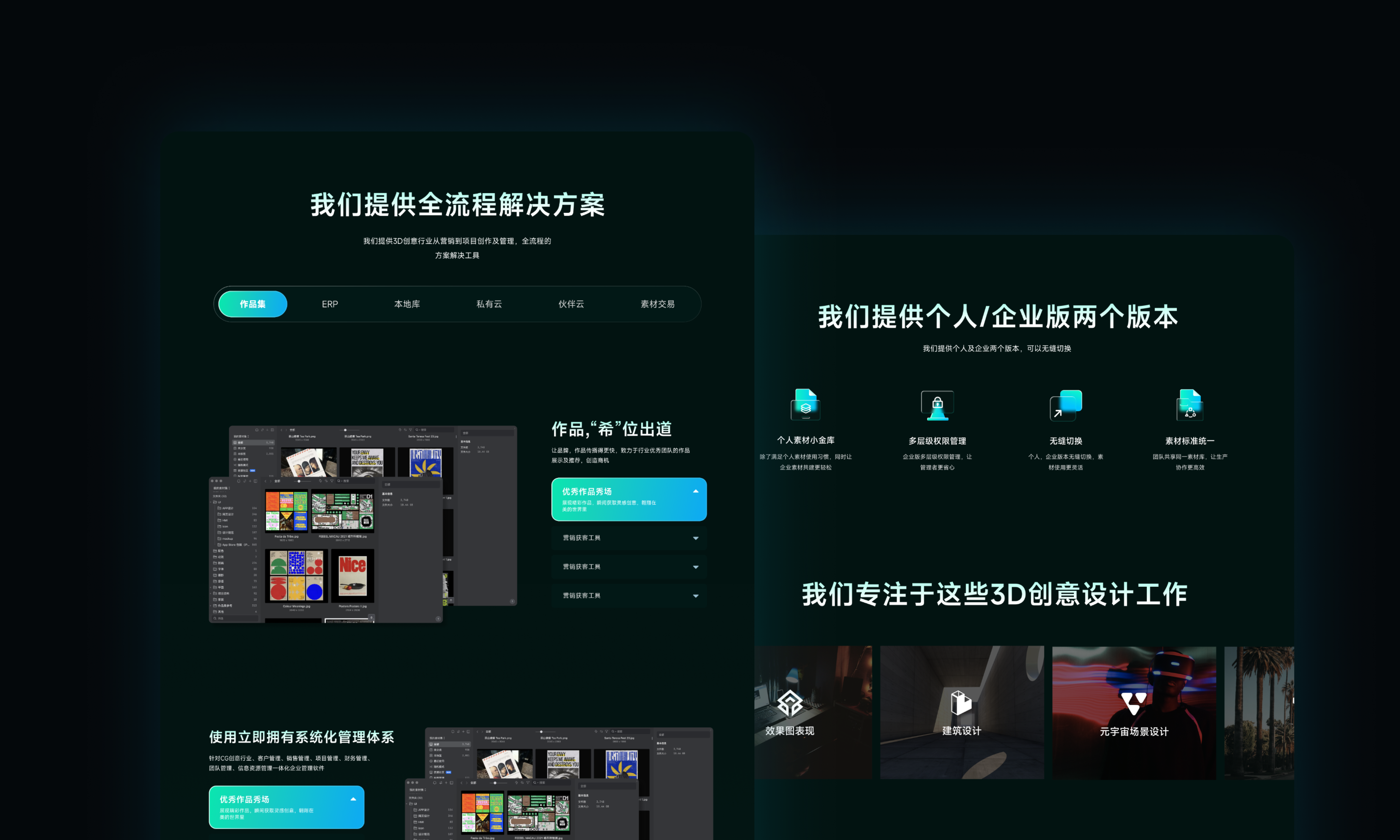Click the 我们提供全流程解决方案 heading
1400x840 pixels.
point(457,204)
